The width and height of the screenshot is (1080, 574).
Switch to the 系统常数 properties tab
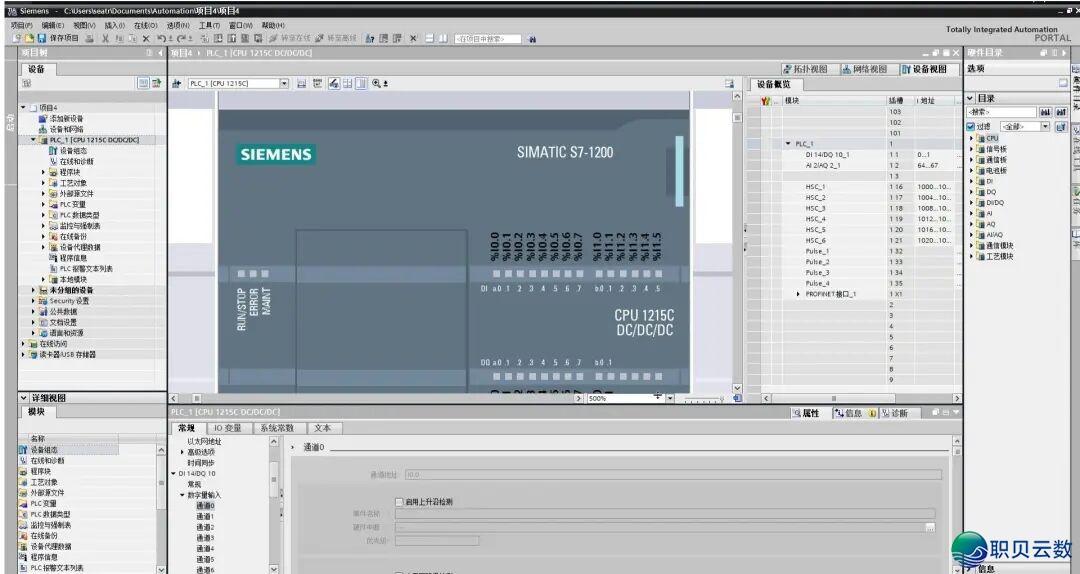tap(277, 428)
